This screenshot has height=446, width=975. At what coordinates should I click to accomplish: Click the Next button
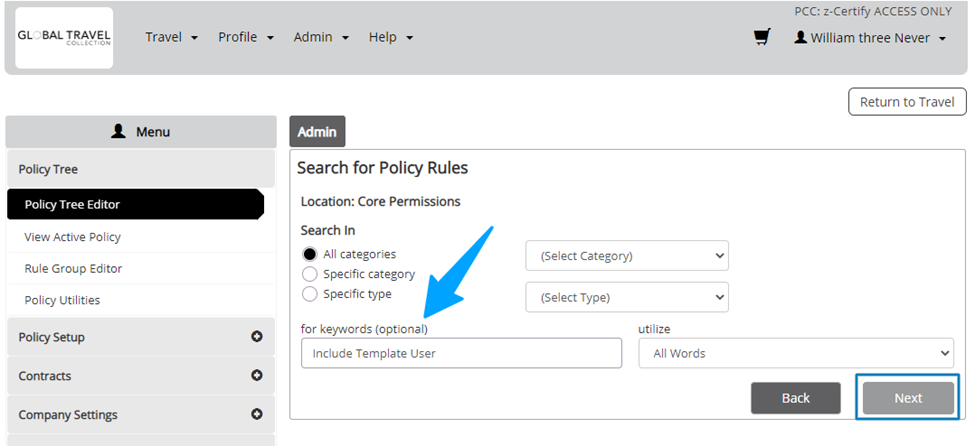tap(908, 398)
